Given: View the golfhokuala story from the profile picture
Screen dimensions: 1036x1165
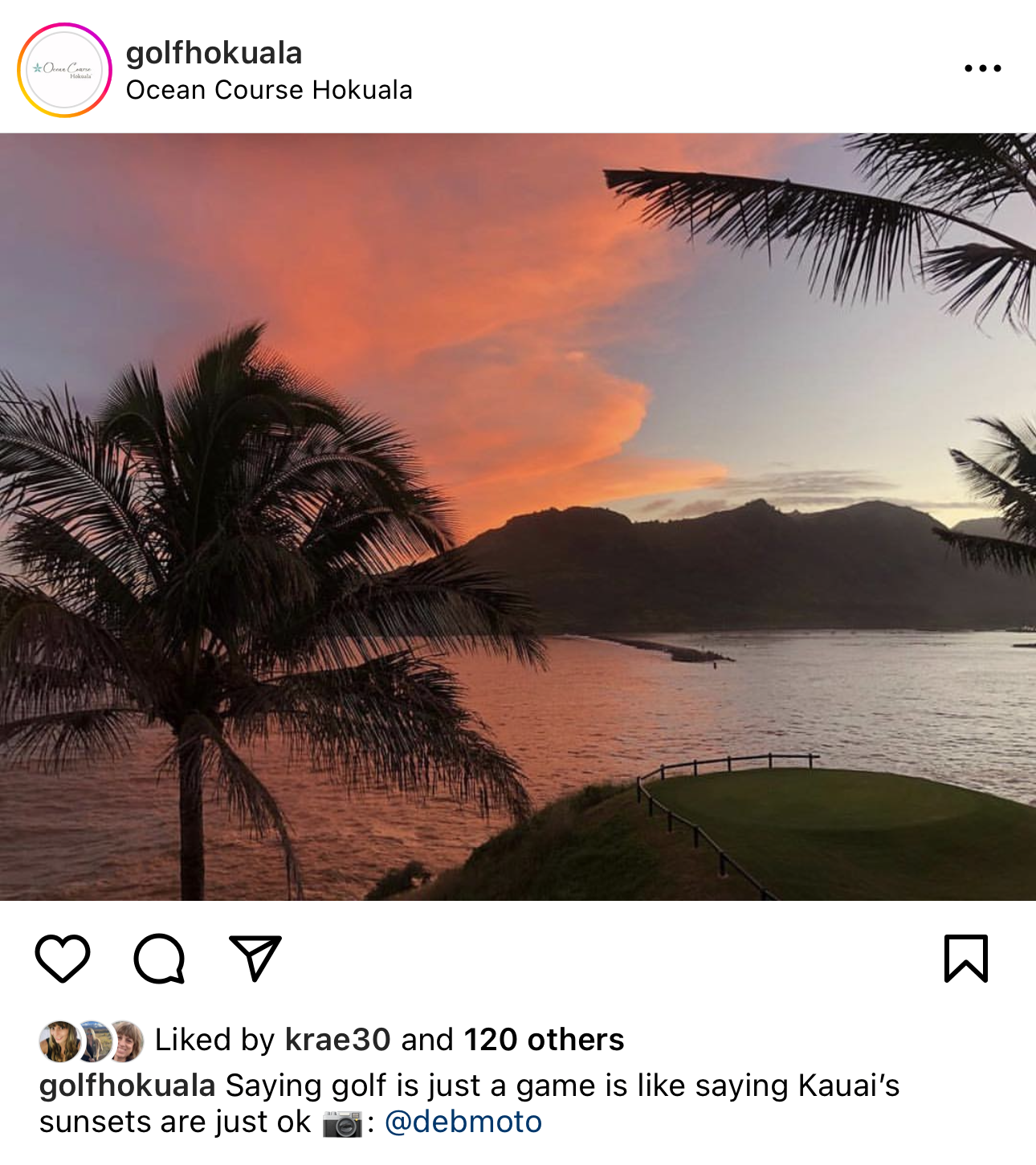Looking at the screenshot, I should (64, 71).
